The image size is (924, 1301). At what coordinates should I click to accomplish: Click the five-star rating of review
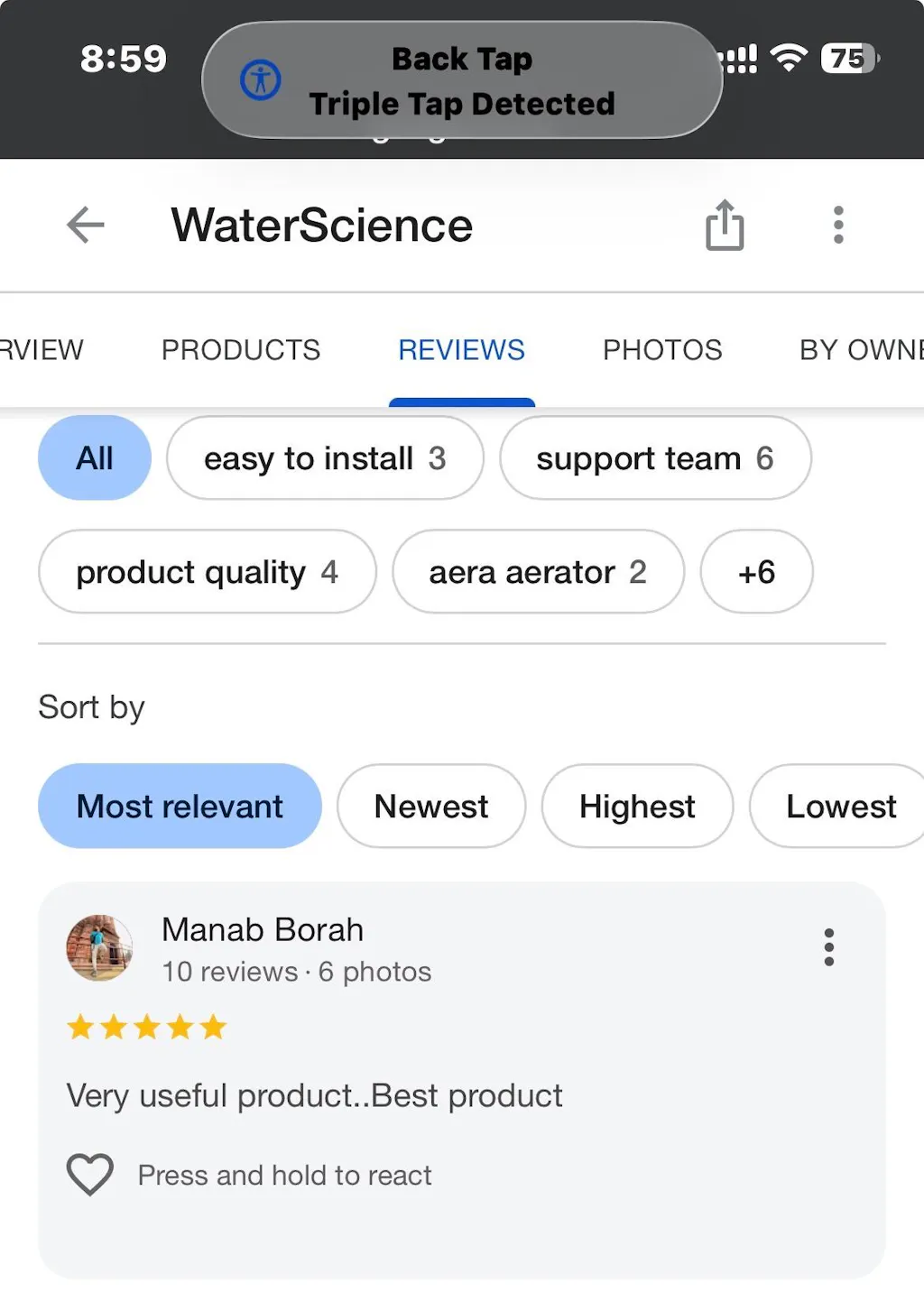pos(147,1027)
